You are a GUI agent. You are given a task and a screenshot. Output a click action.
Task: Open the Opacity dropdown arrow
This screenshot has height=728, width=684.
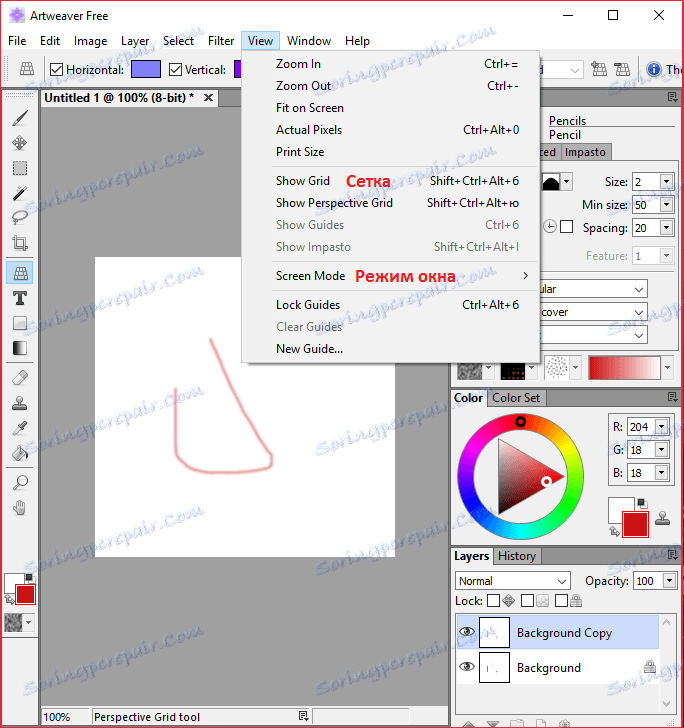click(669, 581)
